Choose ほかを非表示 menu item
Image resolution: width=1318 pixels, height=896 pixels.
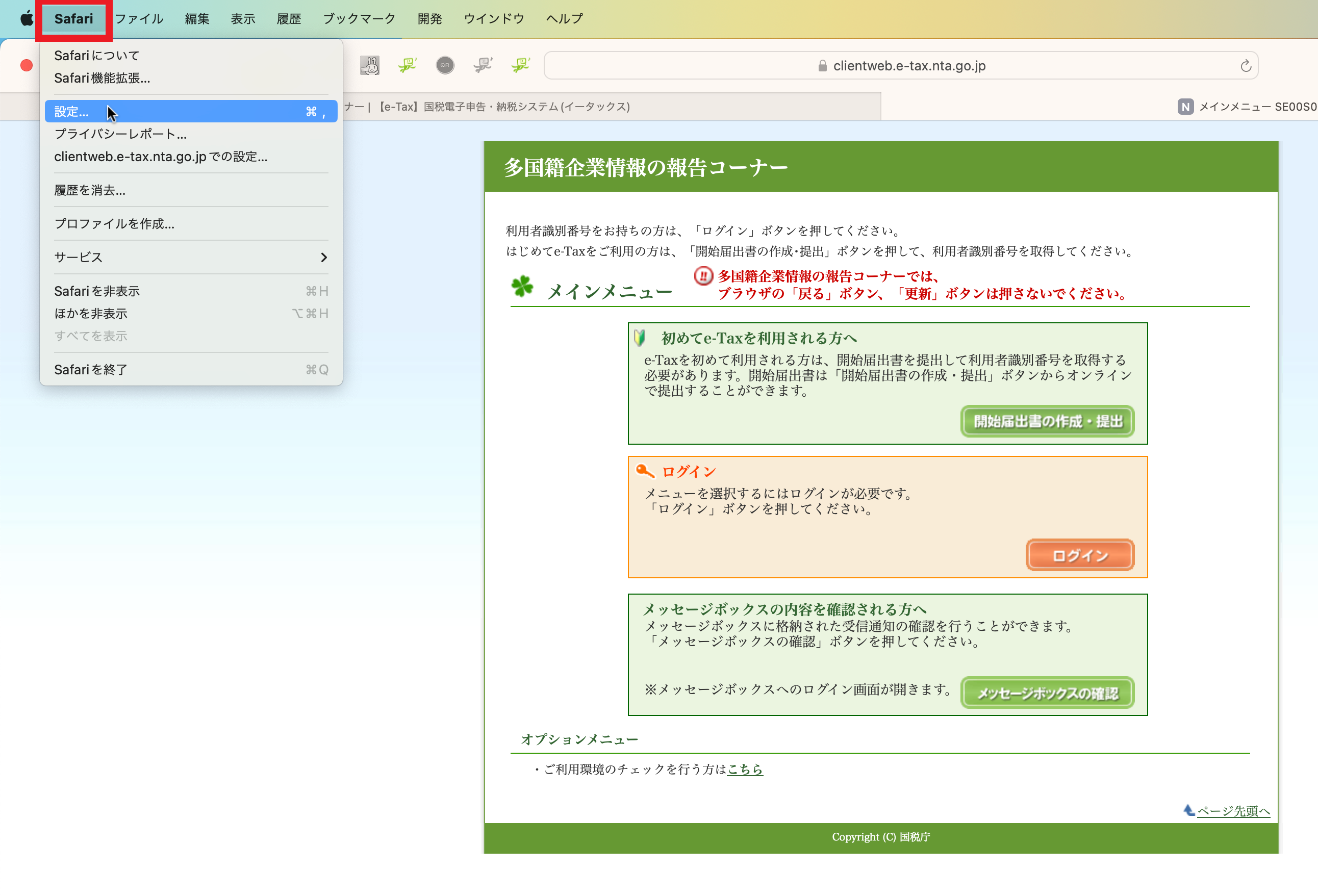pyautogui.click(x=191, y=314)
